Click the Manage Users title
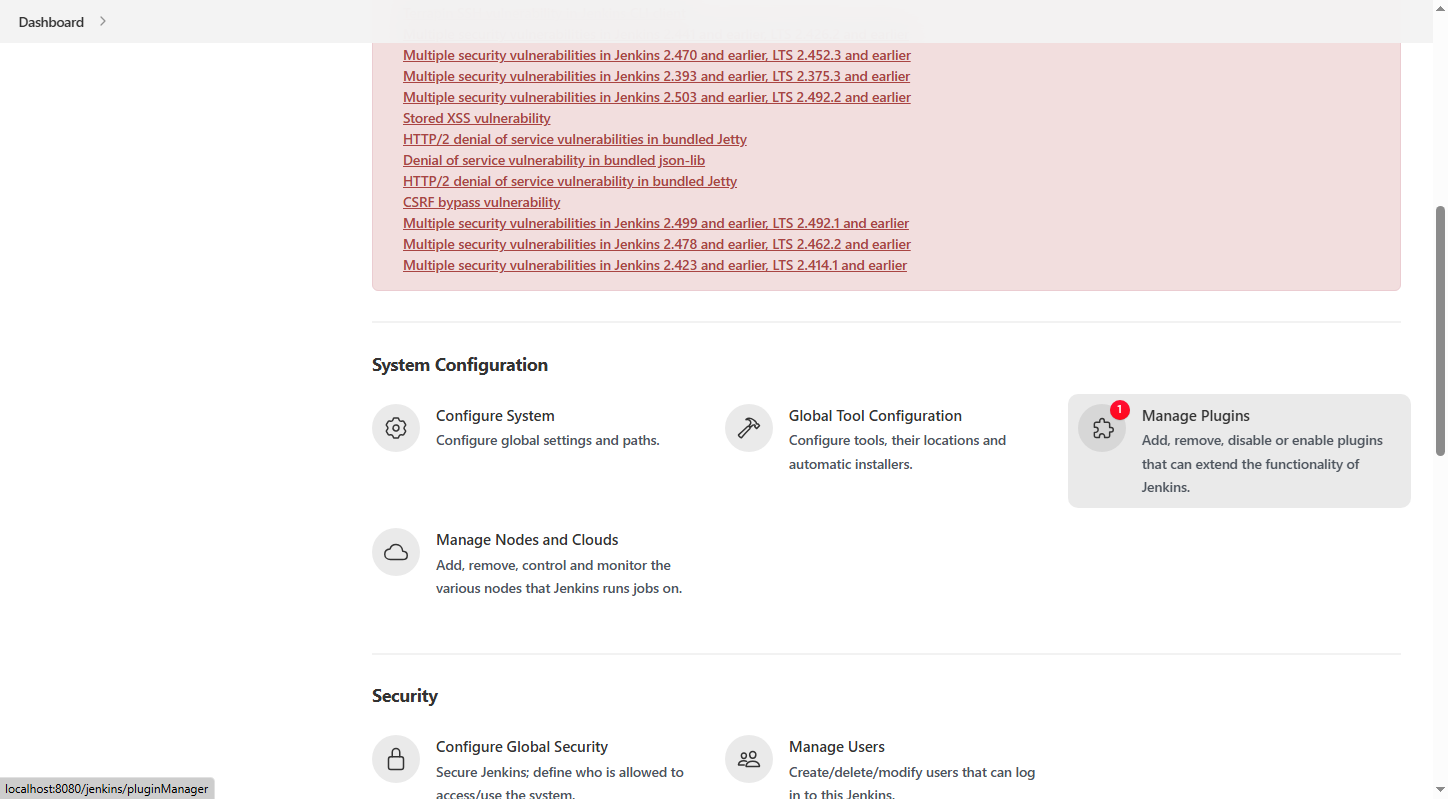Image resolution: width=1448 pixels, height=799 pixels. [837, 747]
